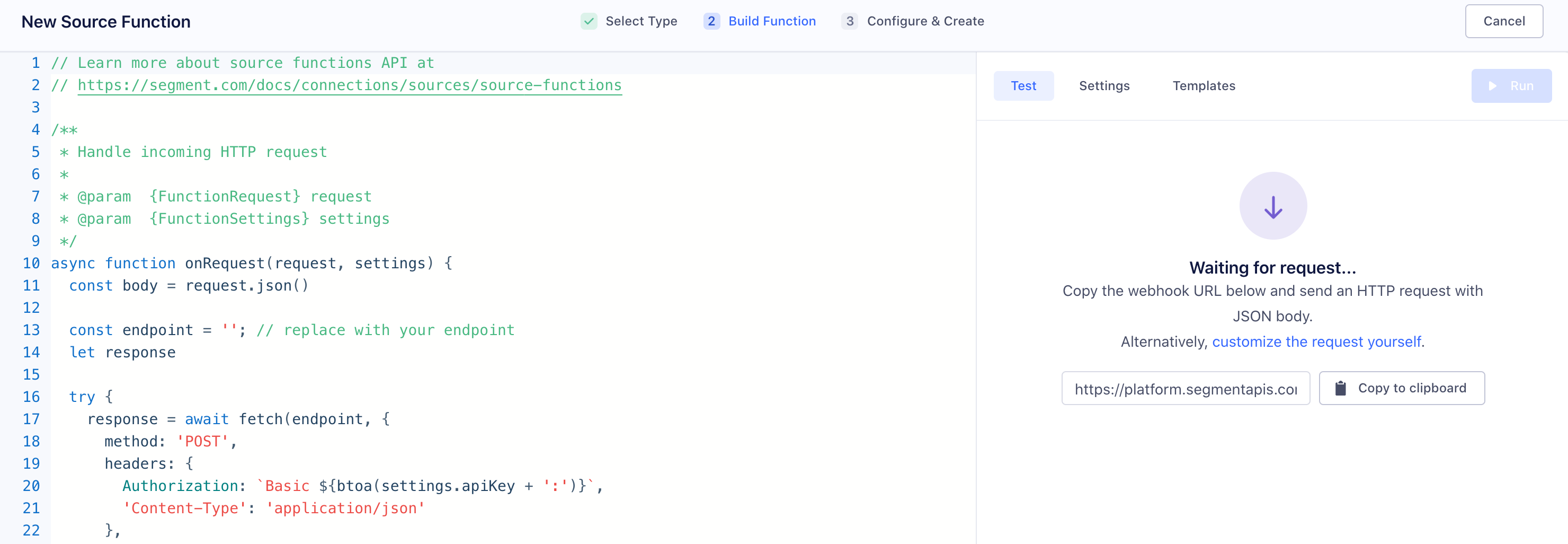This screenshot has height=544, width=1568.
Task: Click the Cancel button
Action: (x=1503, y=21)
